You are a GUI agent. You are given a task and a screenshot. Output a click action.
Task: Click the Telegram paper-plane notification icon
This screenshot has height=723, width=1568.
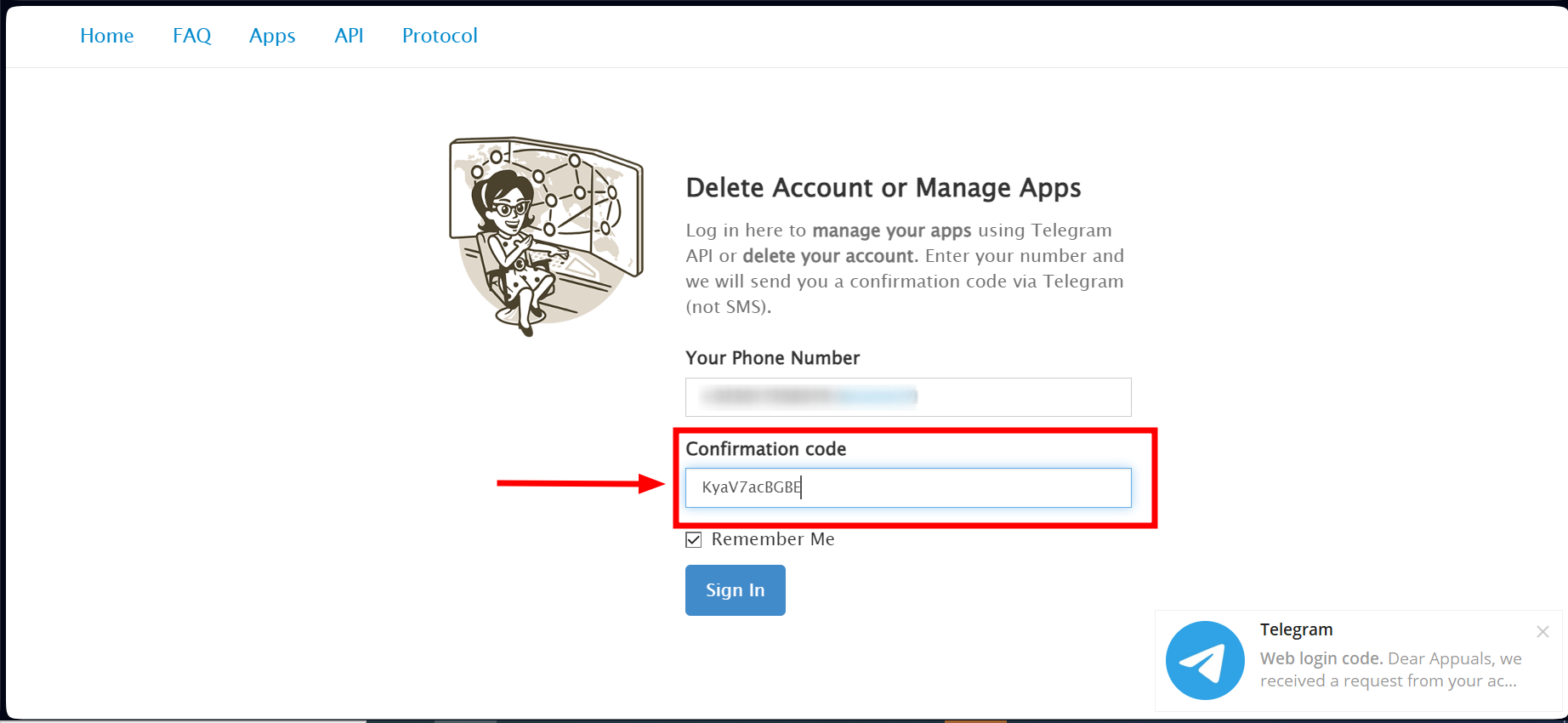click(1205, 661)
